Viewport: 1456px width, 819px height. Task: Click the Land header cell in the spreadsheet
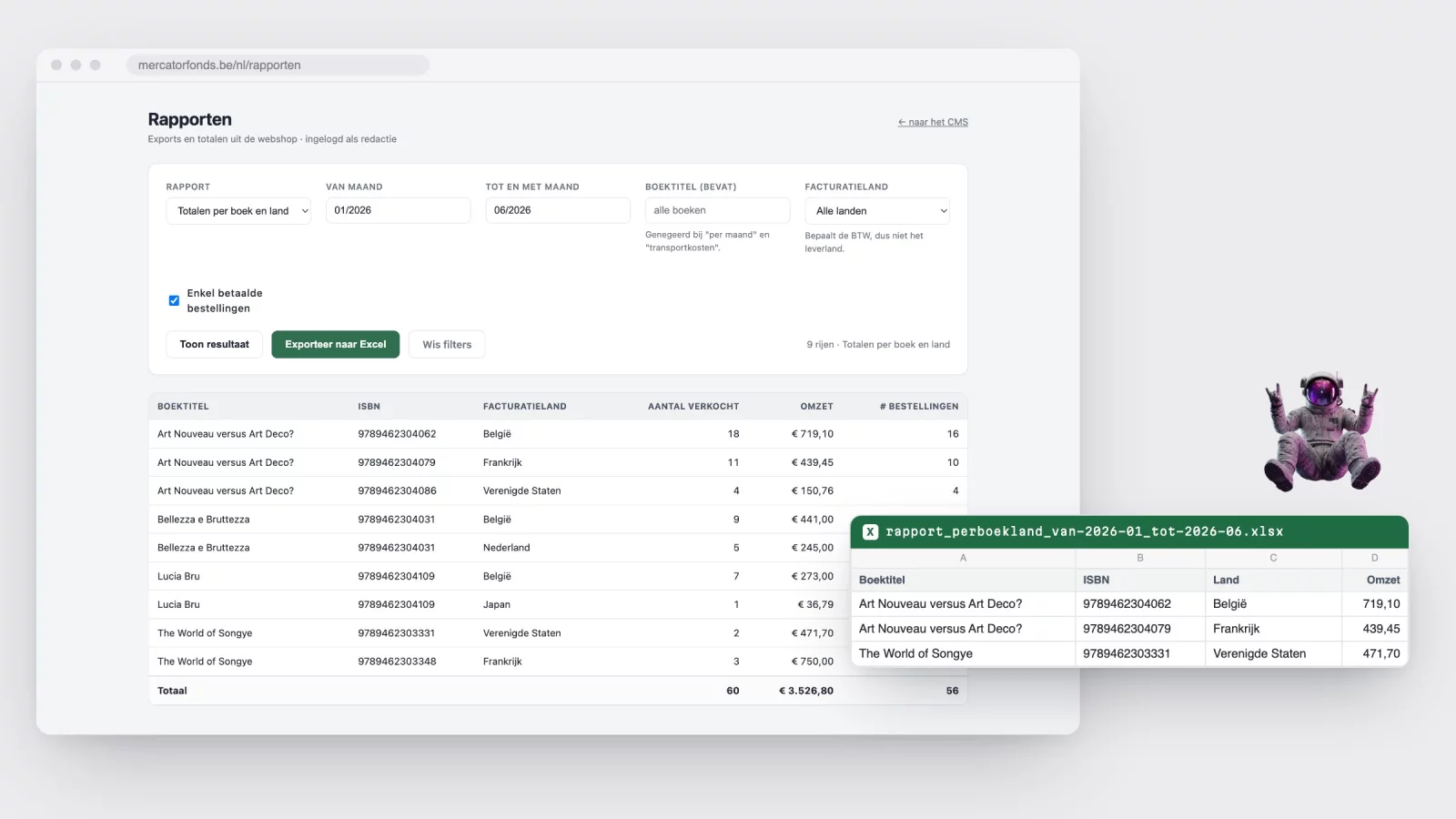click(1273, 580)
